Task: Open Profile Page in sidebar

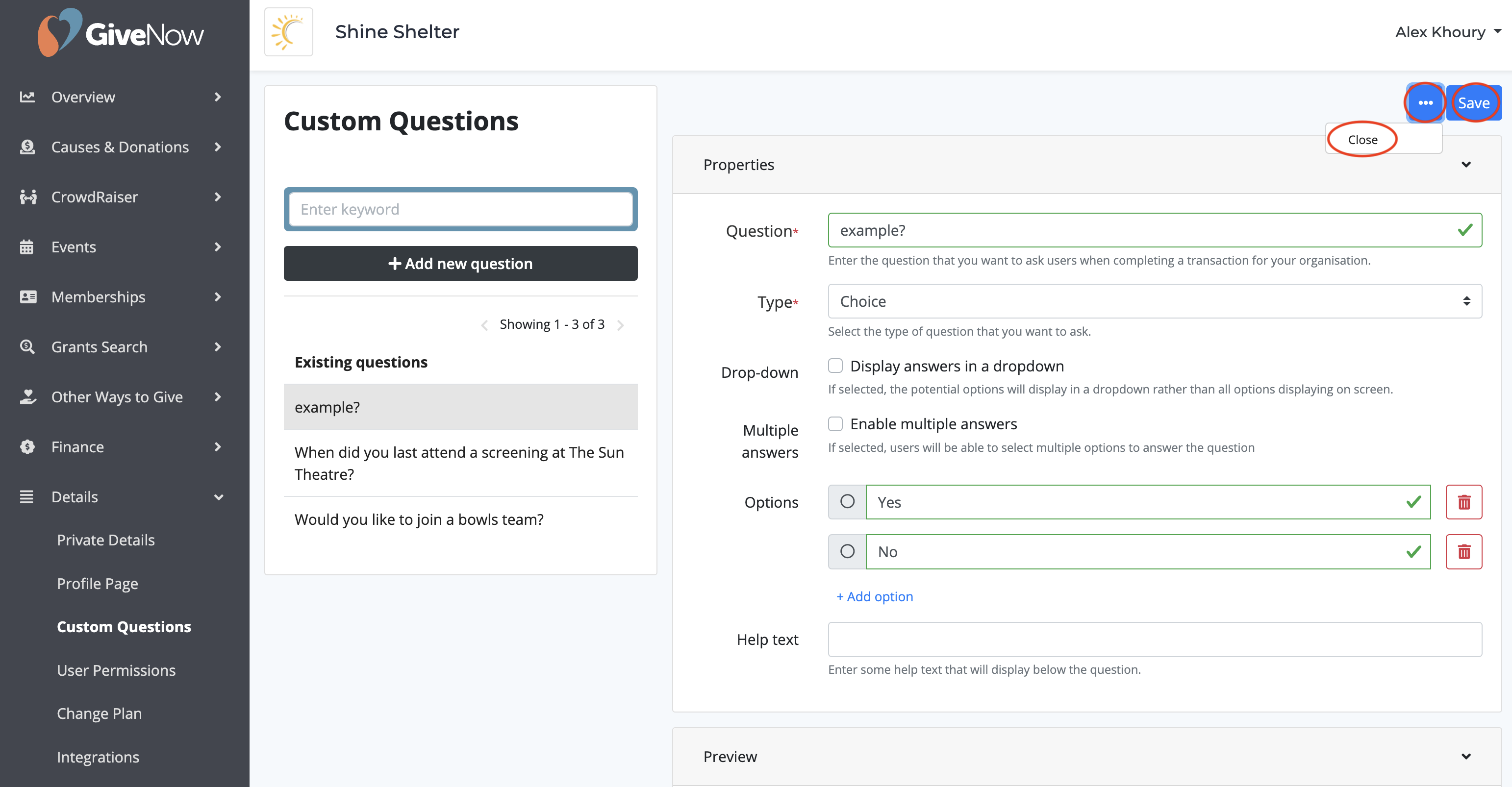Action: tap(98, 583)
